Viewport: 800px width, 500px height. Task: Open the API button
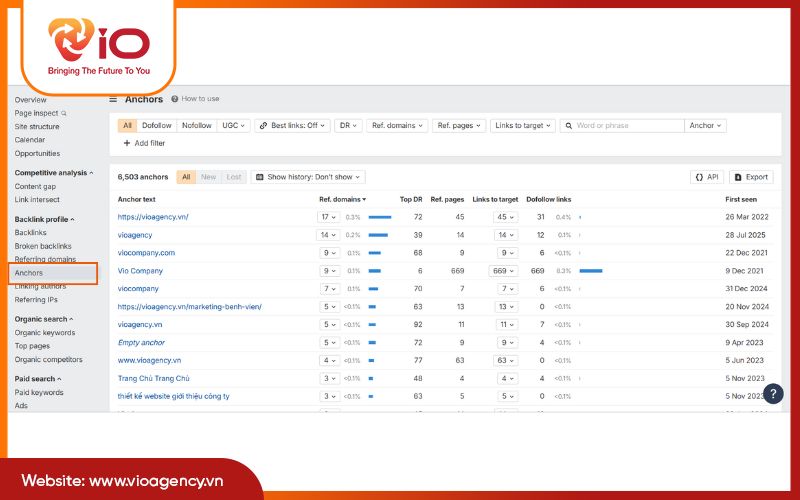tap(707, 177)
